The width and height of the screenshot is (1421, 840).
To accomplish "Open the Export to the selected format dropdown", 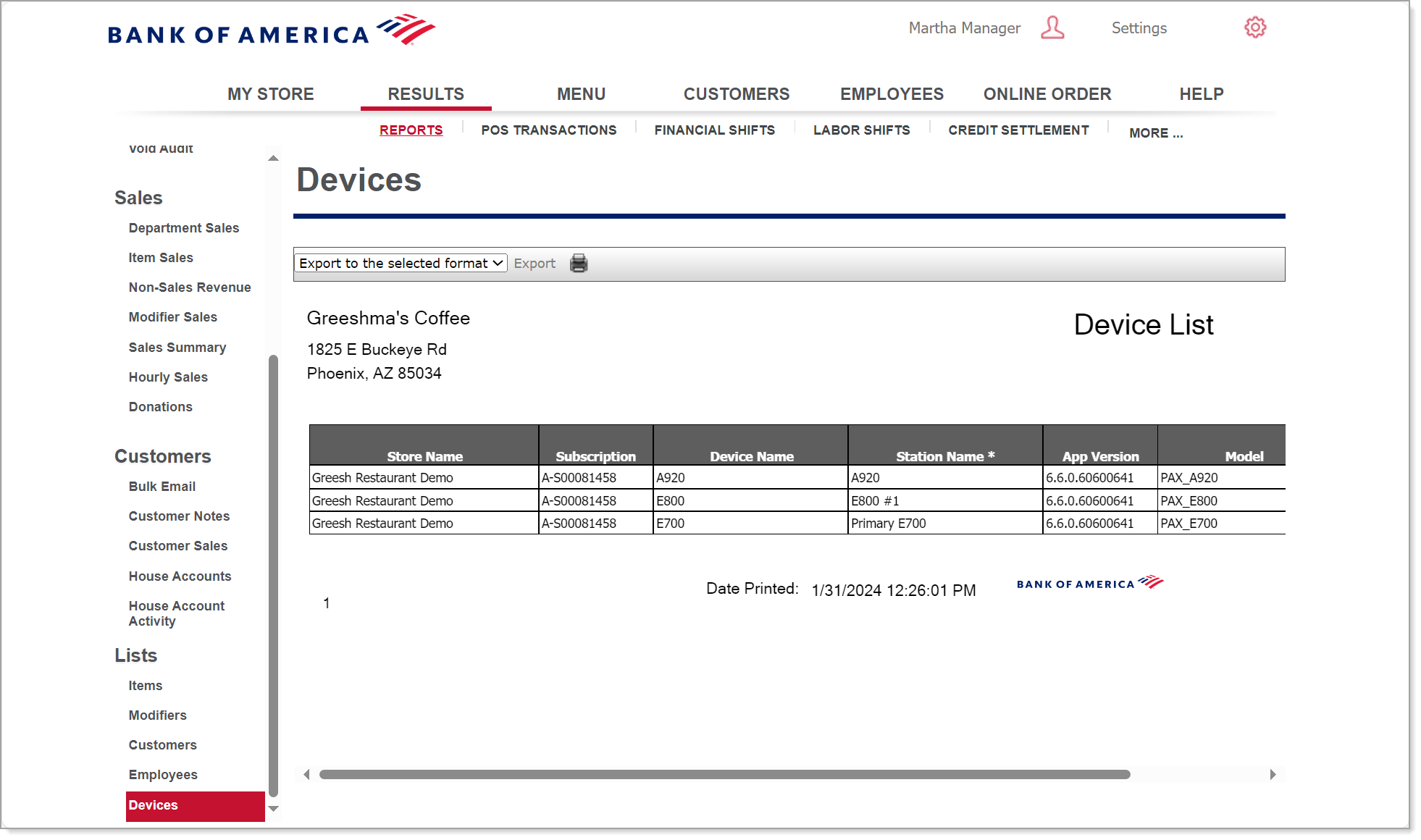I will (x=401, y=263).
